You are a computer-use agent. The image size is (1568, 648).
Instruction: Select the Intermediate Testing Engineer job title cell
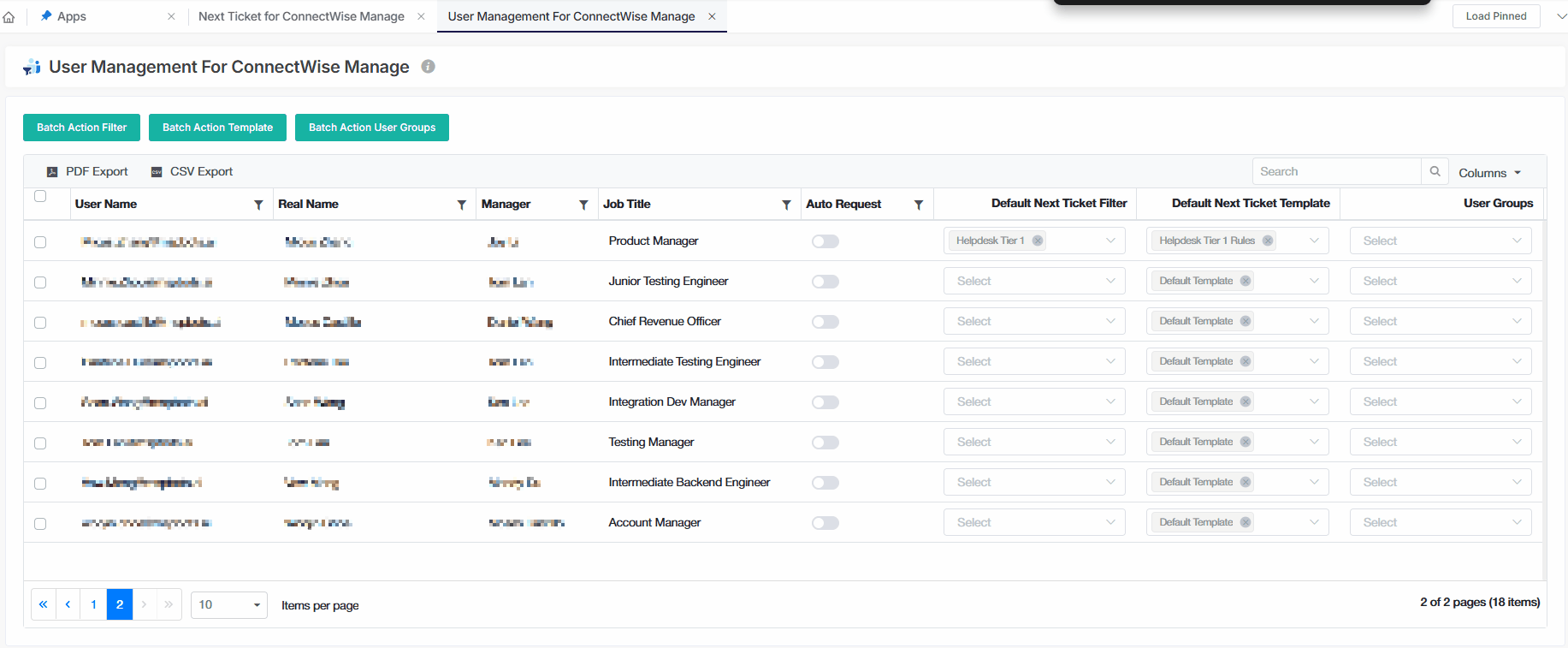[x=684, y=361]
